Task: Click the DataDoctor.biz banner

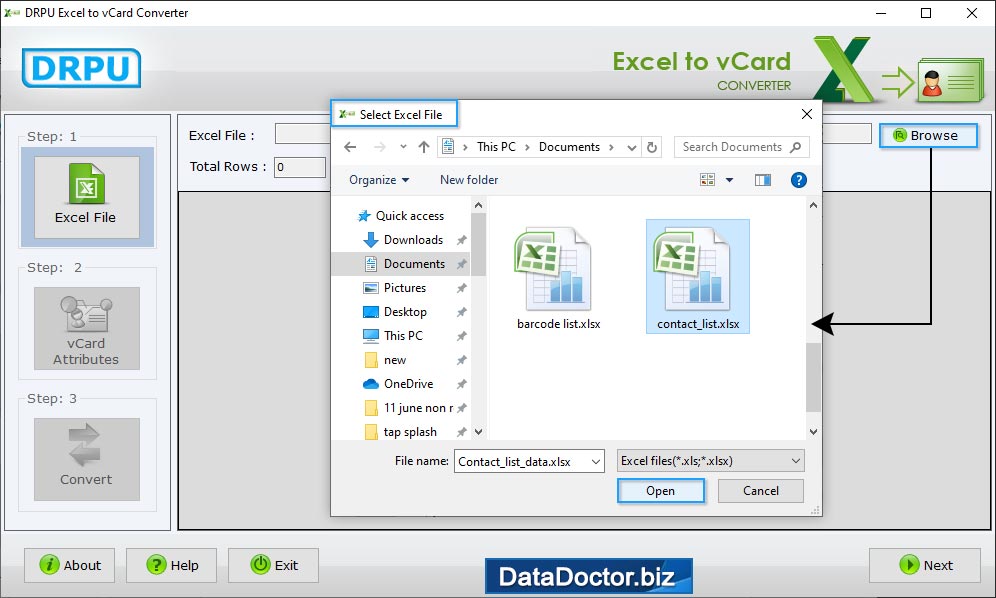Action: click(588, 576)
